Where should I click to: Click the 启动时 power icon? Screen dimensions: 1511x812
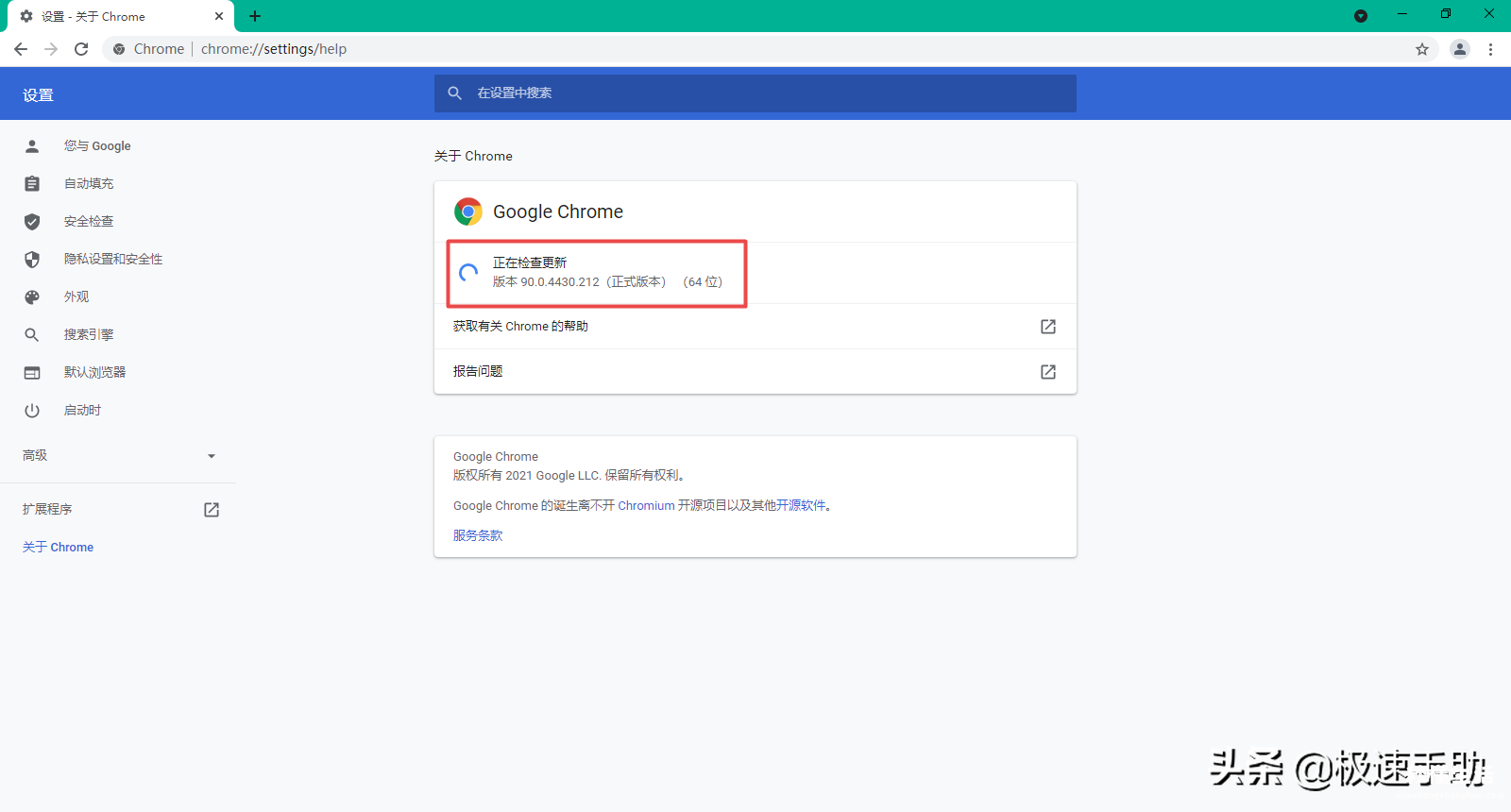[x=32, y=411]
